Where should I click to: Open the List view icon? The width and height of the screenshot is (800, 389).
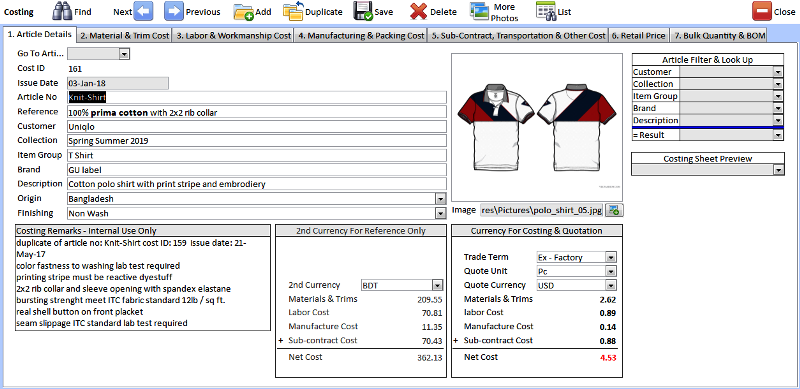point(546,11)
